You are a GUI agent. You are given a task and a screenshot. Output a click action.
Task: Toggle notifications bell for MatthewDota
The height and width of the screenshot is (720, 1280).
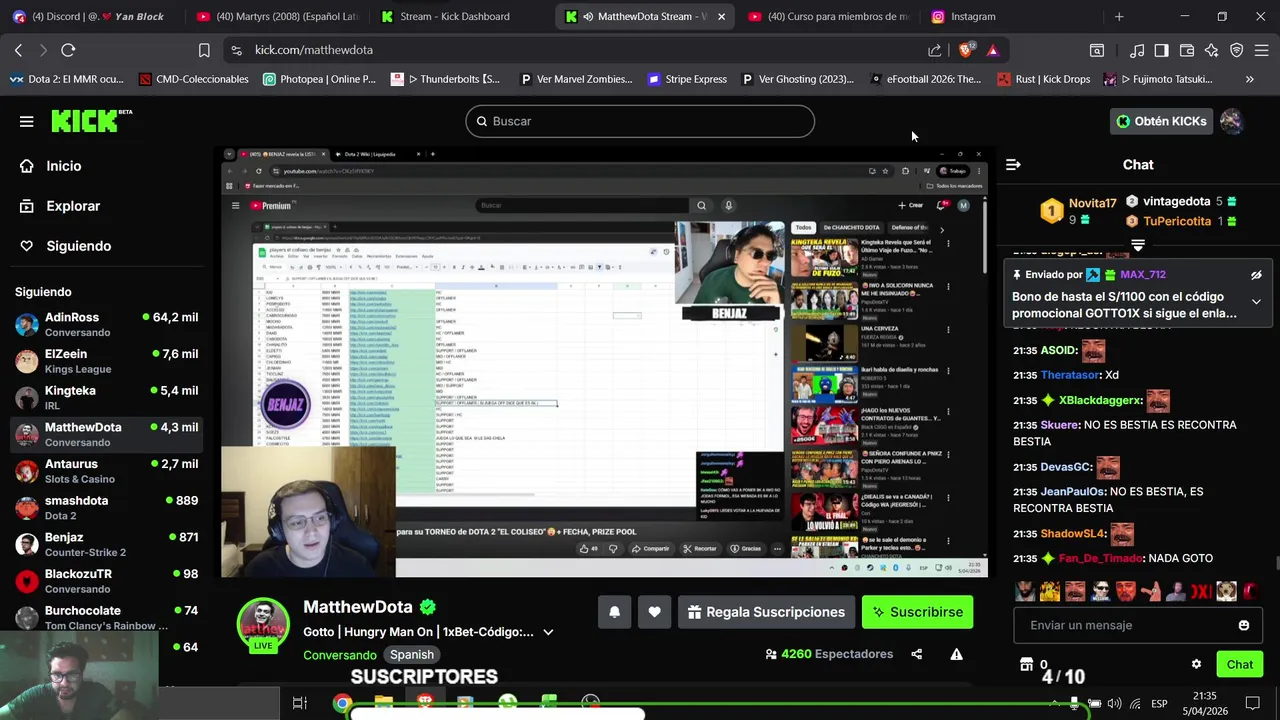pos(615,612)
